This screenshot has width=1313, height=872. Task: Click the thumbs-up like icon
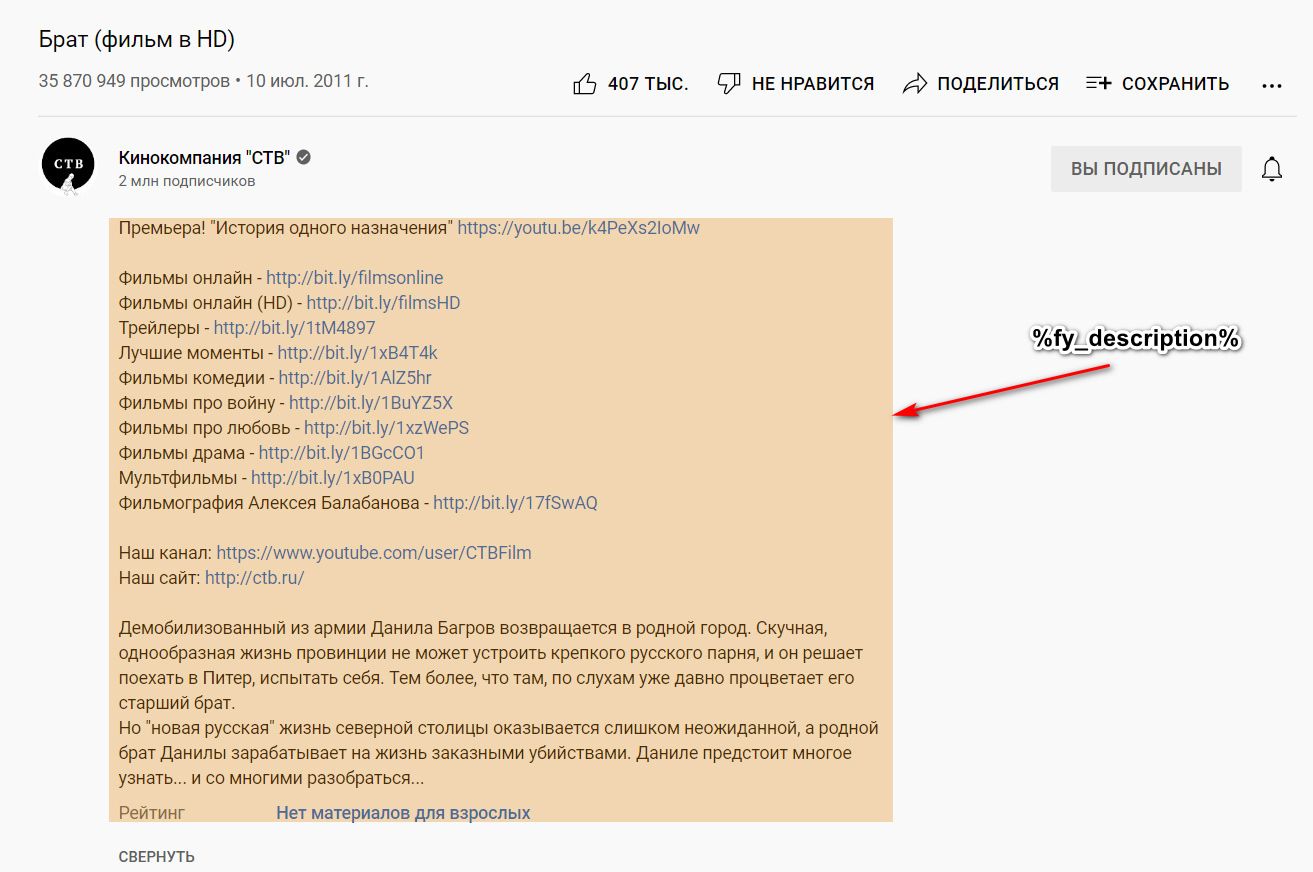pyautogui.click(x=585, y=84)
